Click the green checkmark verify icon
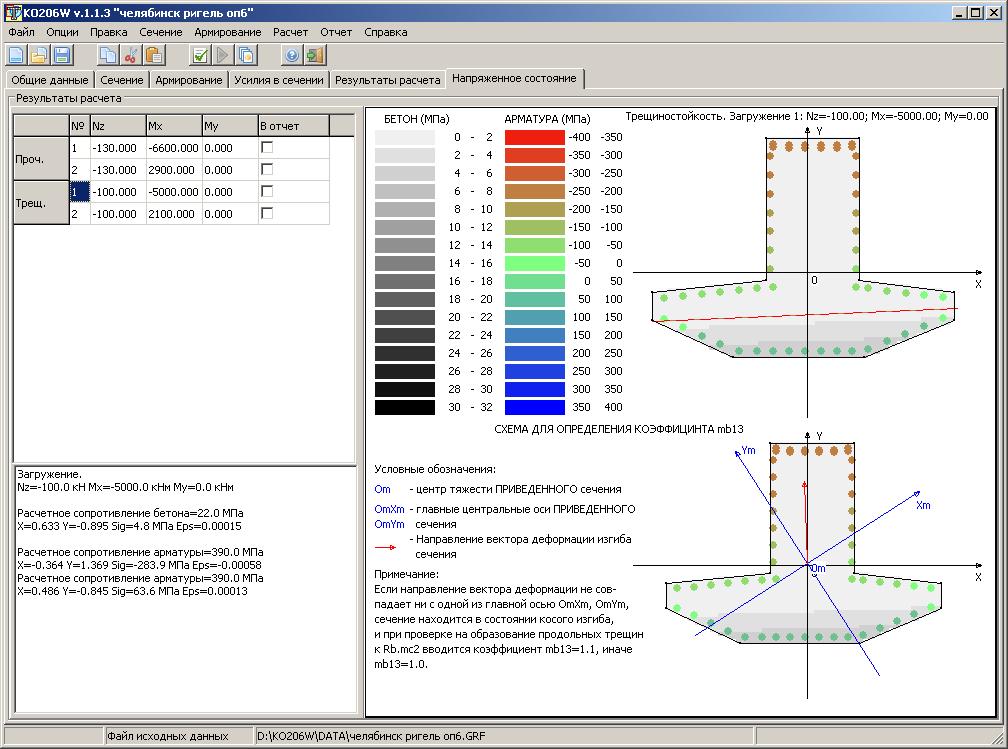Image resolution: width=1008 pixels, height=749 pixels. click(200, 55)
